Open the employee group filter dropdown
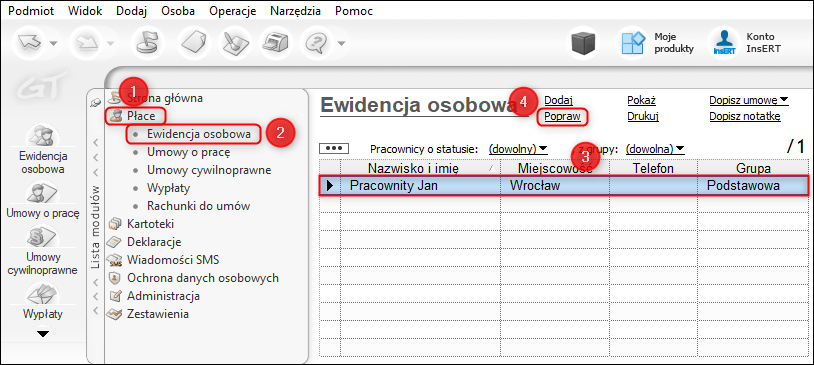 [655, 149]
